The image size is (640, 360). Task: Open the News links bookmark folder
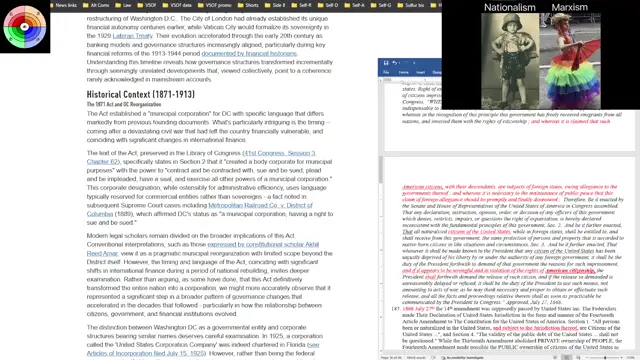[x=63, y=5]
